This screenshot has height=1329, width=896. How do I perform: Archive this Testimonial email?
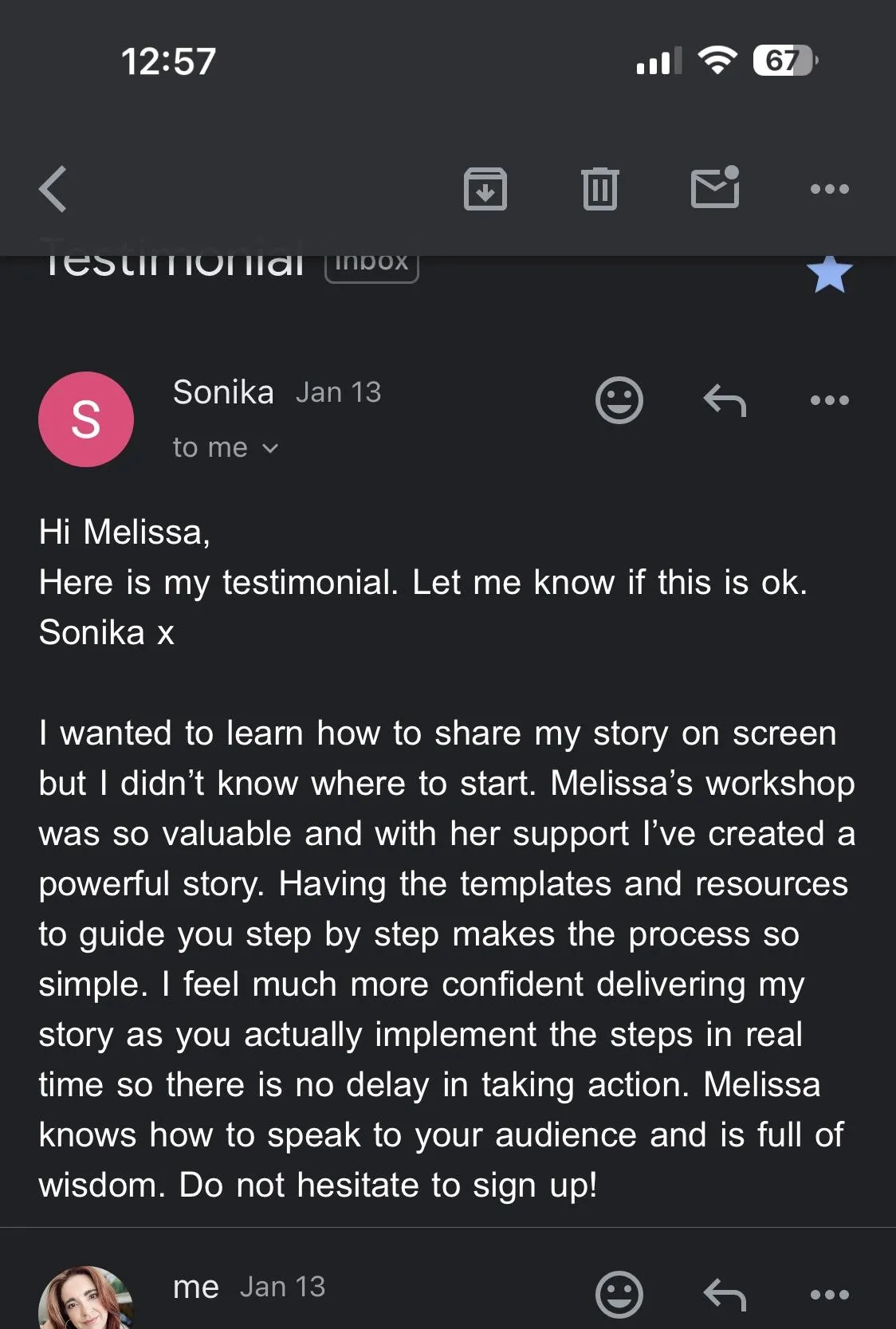[485, 189]
